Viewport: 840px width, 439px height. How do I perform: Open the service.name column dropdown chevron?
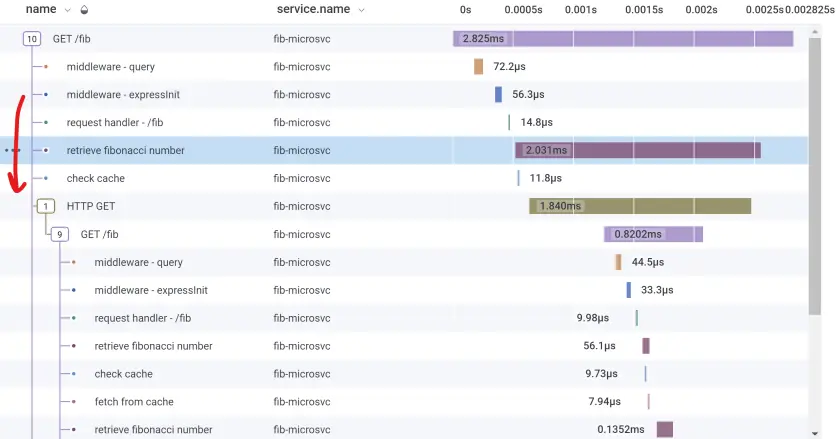[361, 10]
